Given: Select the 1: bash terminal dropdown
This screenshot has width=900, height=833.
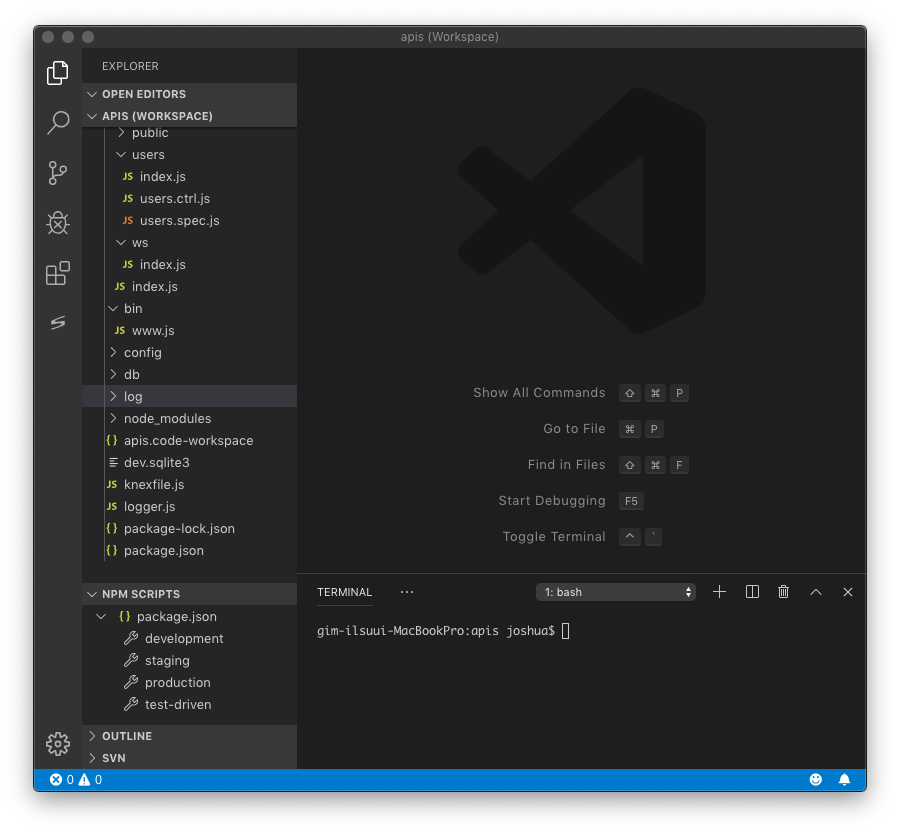Looking at the screenshot, I should 615,592.
